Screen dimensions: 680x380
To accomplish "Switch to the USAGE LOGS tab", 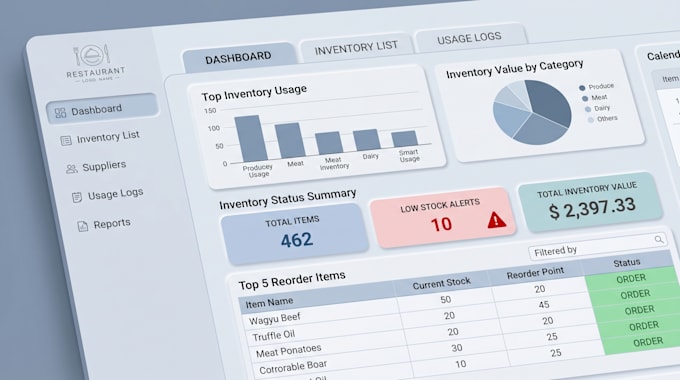I will tap(469, 38).
